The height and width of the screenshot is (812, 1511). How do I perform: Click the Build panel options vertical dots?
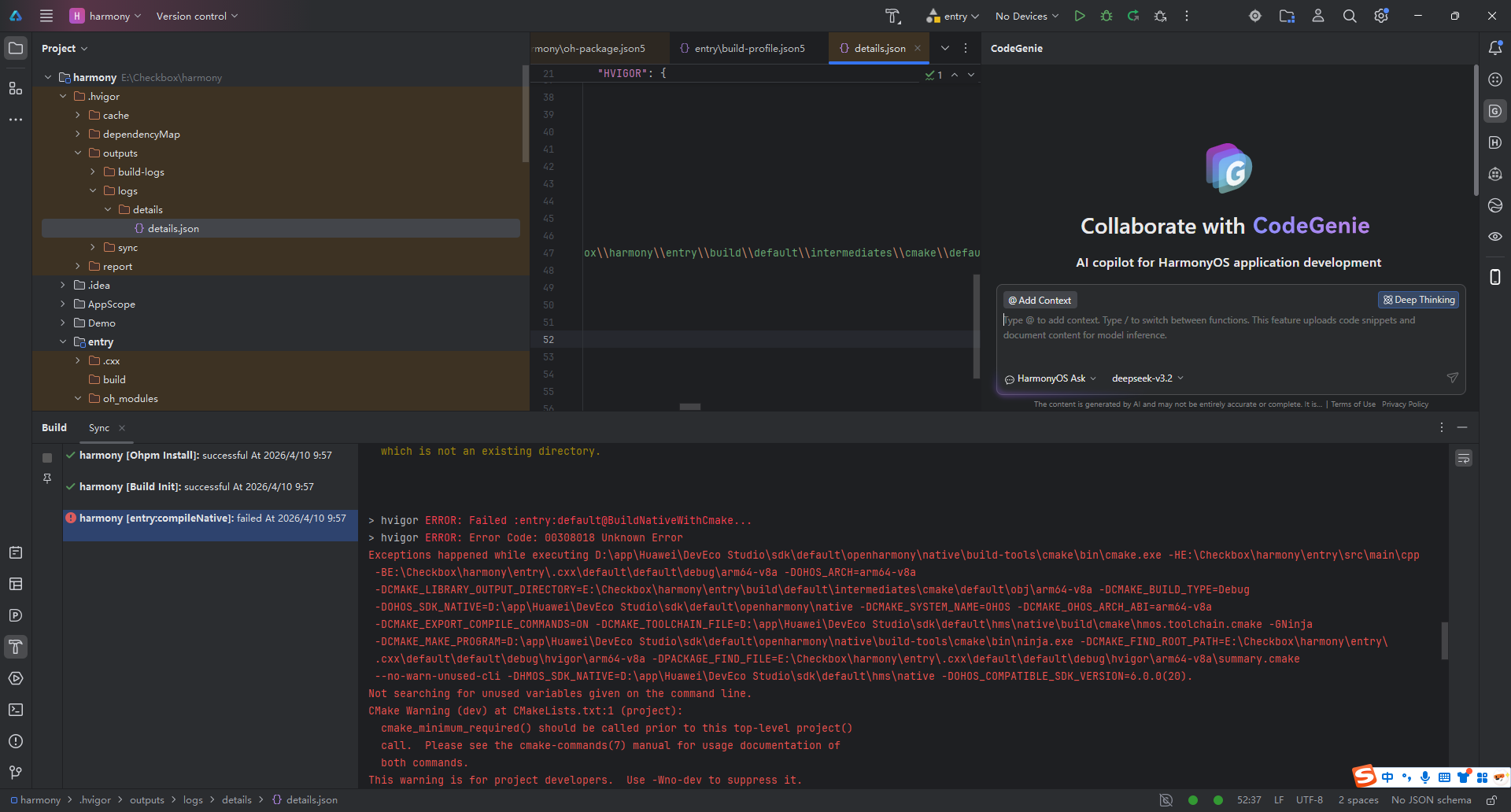[1442, 427]
